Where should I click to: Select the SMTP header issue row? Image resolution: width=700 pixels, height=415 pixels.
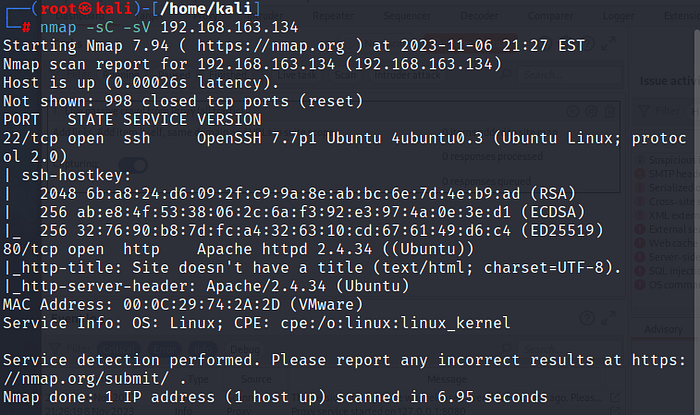(x=668, y=173)
